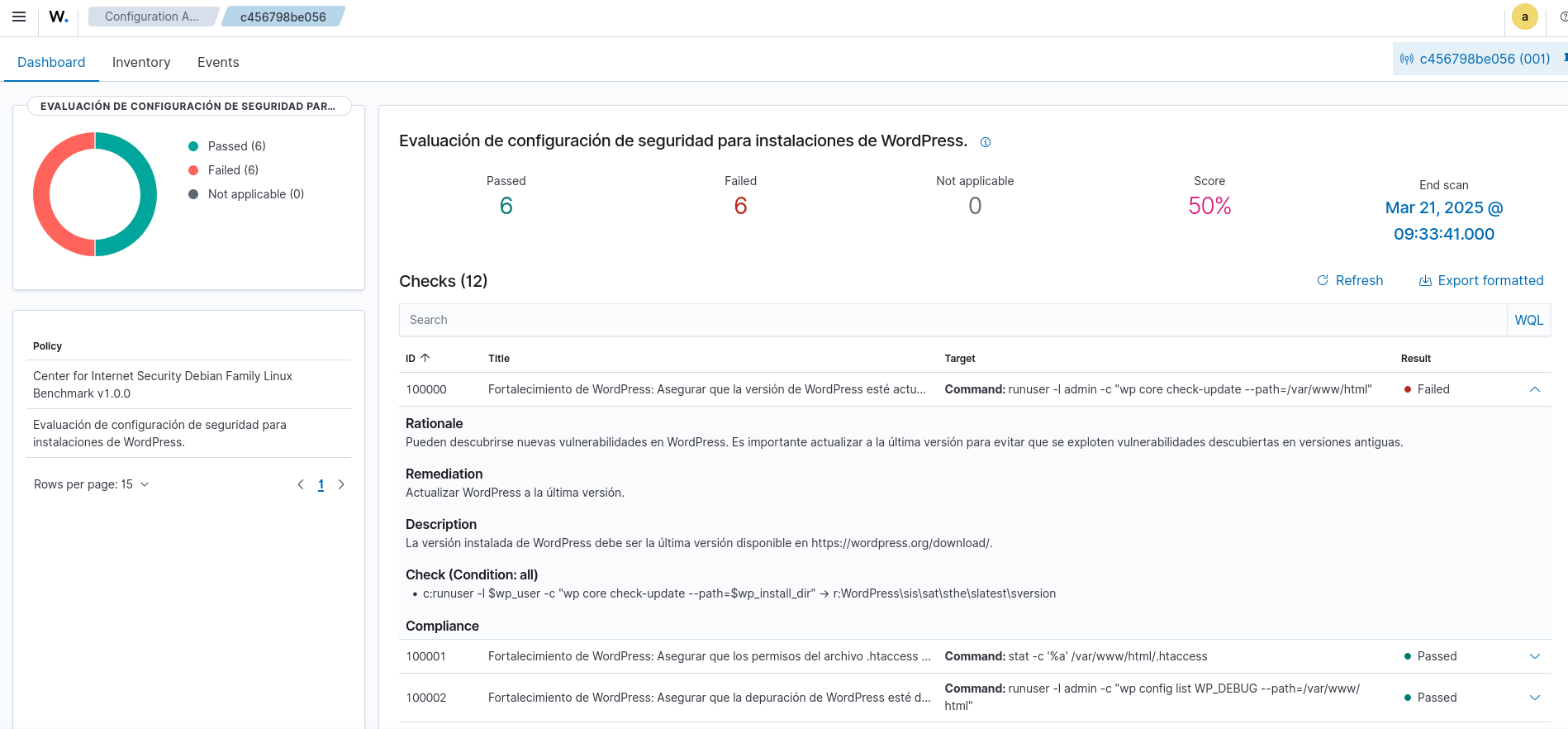Expand check 100001 row
1568x729 pixels.
click(x=1535, y=656)
